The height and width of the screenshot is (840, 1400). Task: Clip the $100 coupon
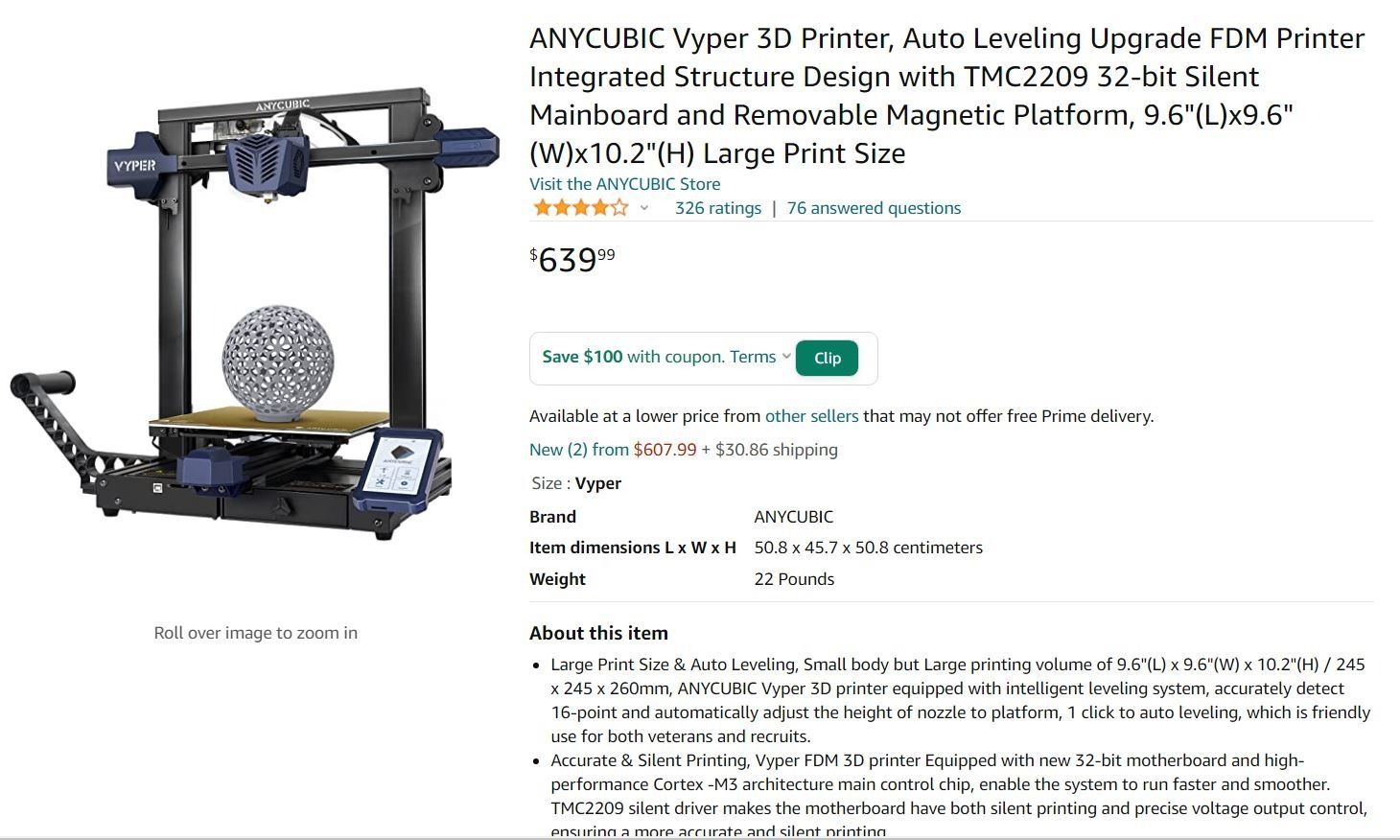point(827,358)
